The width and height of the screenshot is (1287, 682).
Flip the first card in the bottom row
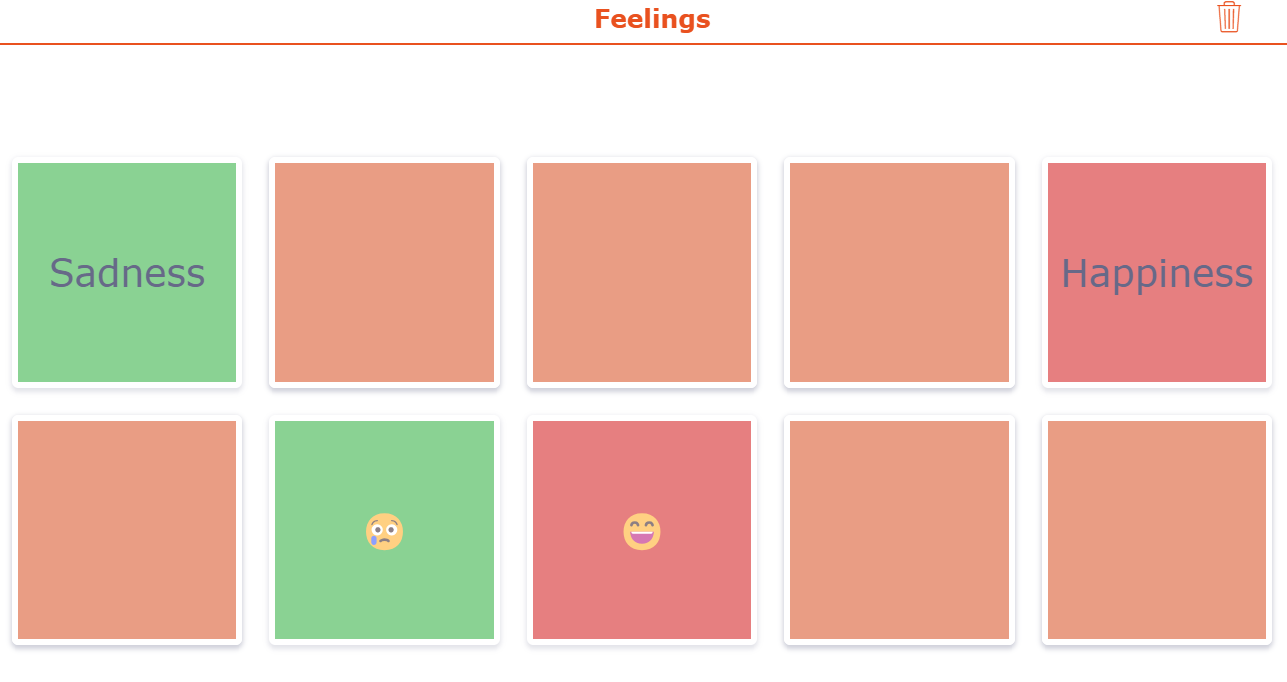(127, 530)
